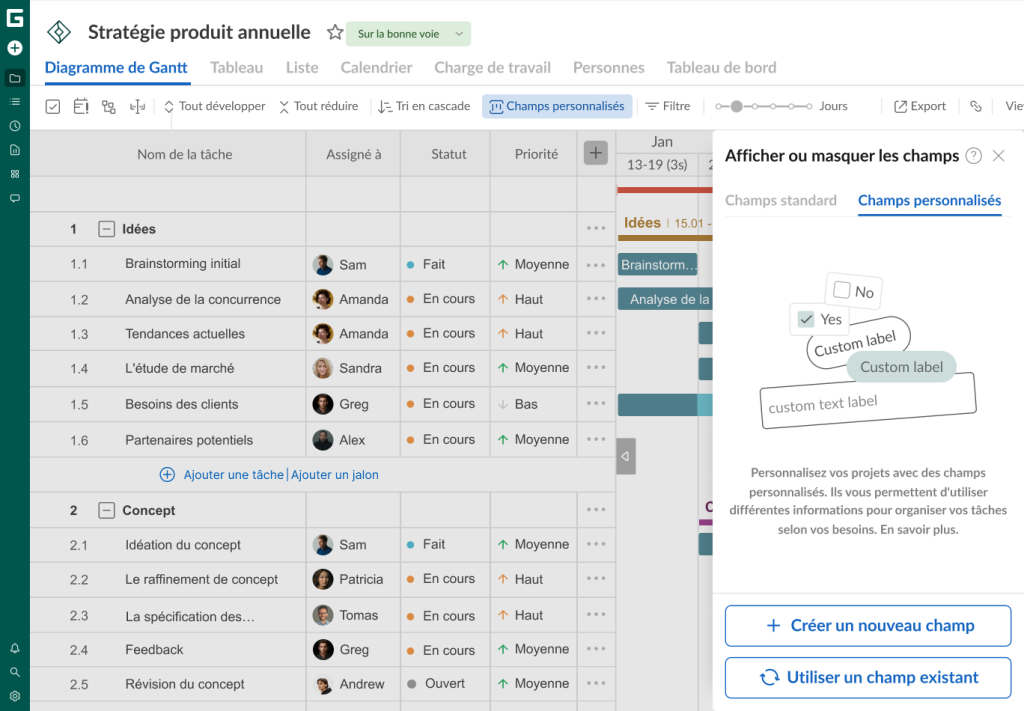Star the Stratégie produit annuelle project
The image size is (1024, 711).
point(335,33)
